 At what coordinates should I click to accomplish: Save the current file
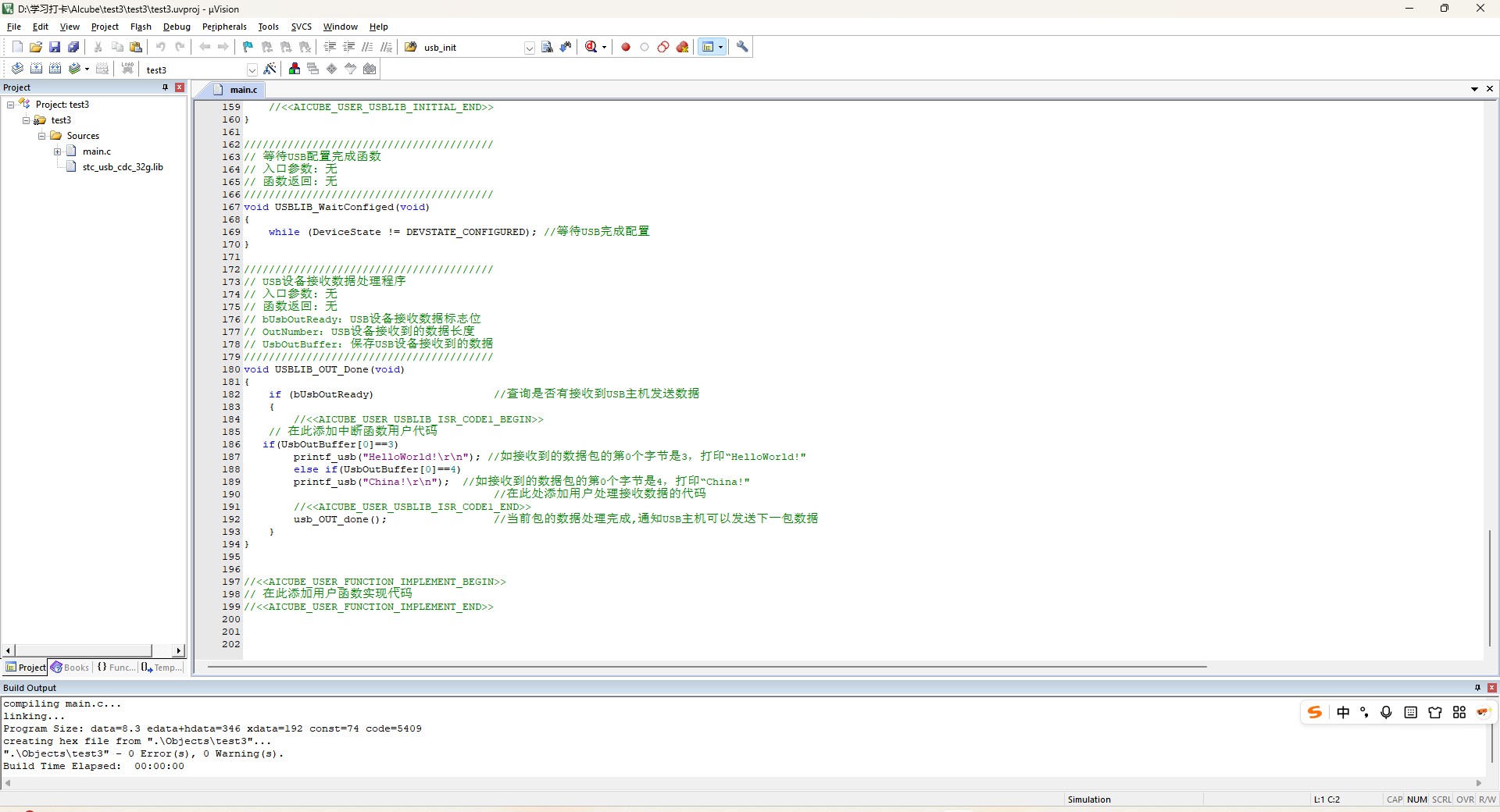(x=55, y=47)
